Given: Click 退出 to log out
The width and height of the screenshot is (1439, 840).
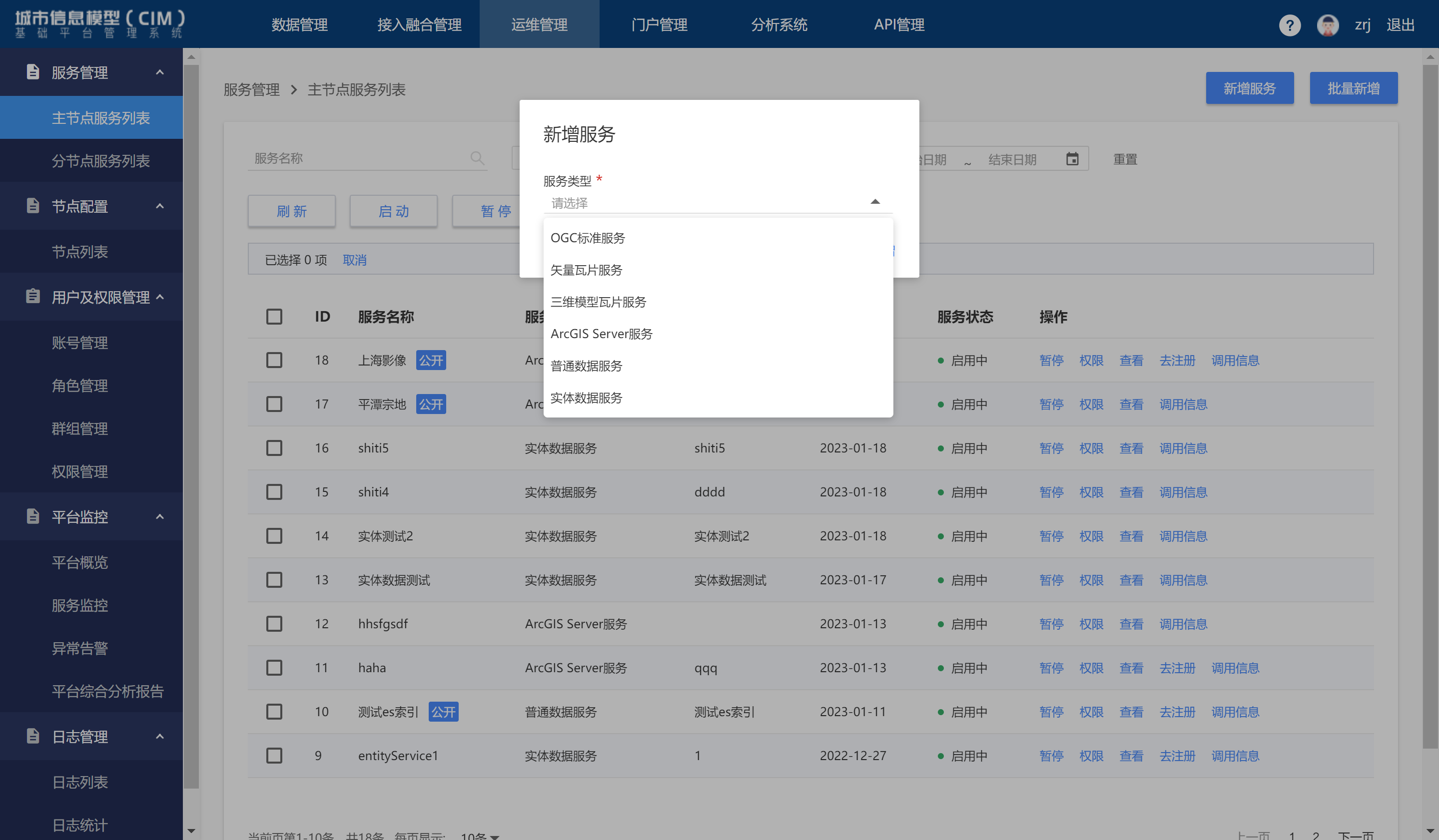Looking at the screenshot, I should (1400, 25).
